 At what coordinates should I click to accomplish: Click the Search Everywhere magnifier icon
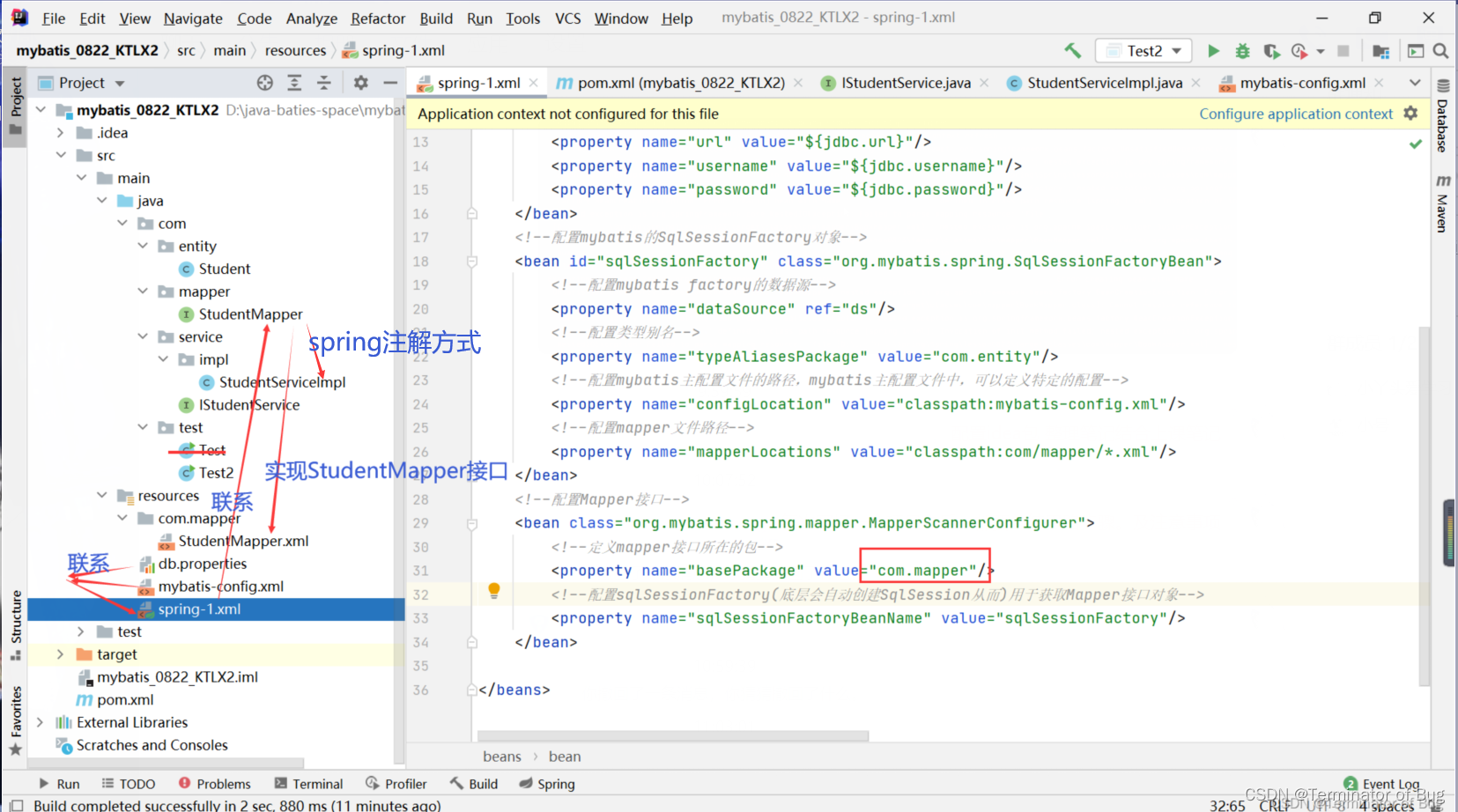click(1440, 51)
